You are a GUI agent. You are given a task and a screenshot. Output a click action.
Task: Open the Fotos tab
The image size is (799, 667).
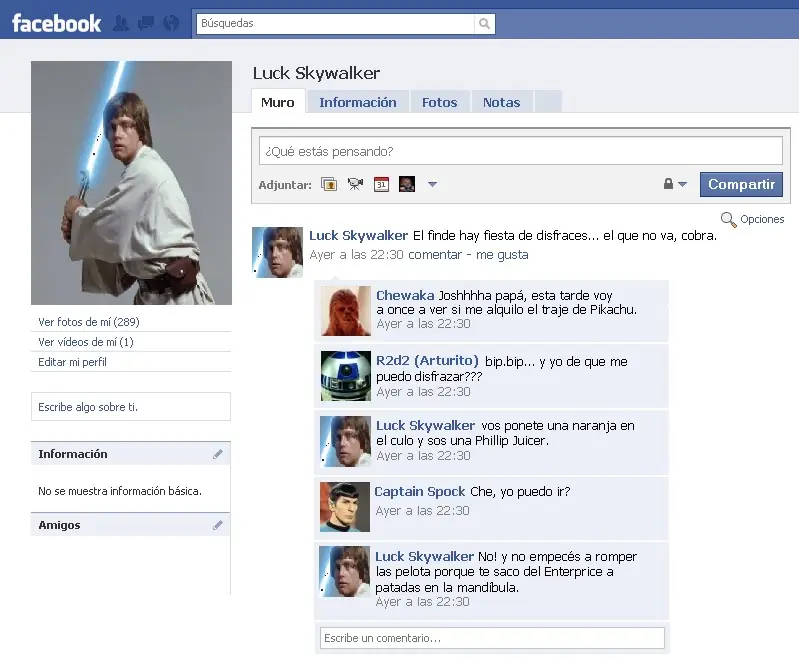click(439, 102)
